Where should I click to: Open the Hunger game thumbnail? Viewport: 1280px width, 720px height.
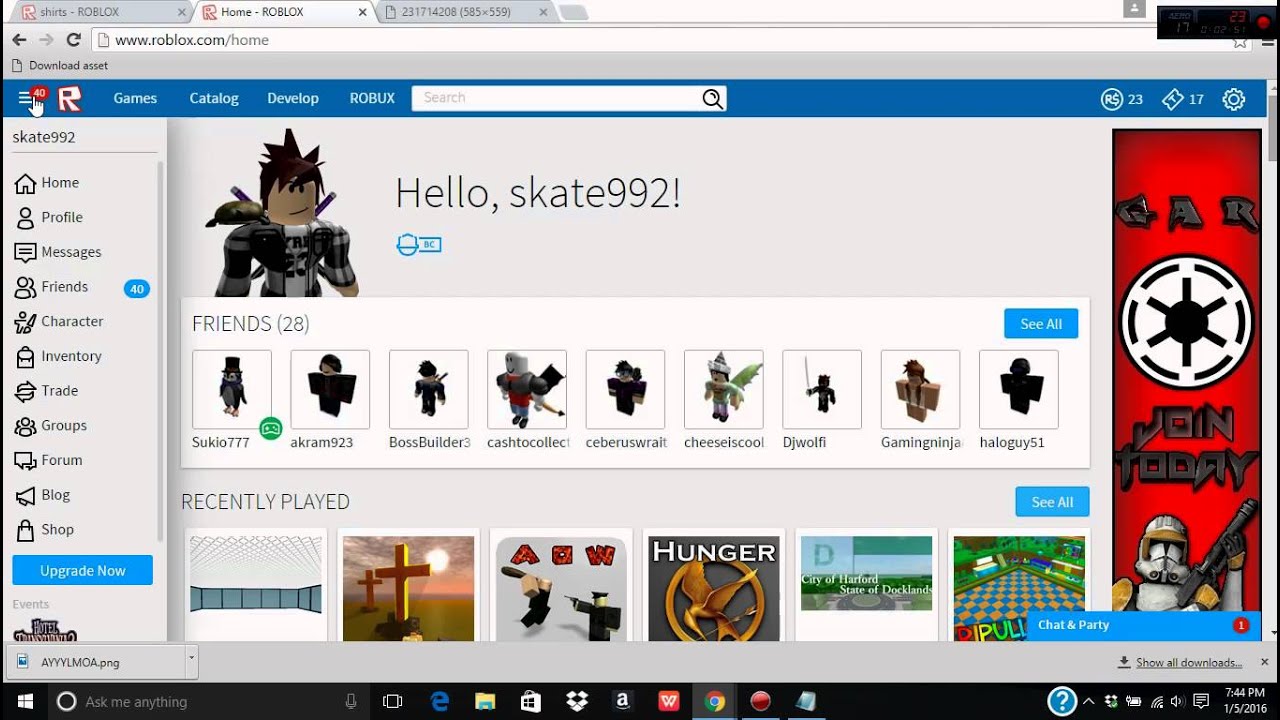click(714, 589)
